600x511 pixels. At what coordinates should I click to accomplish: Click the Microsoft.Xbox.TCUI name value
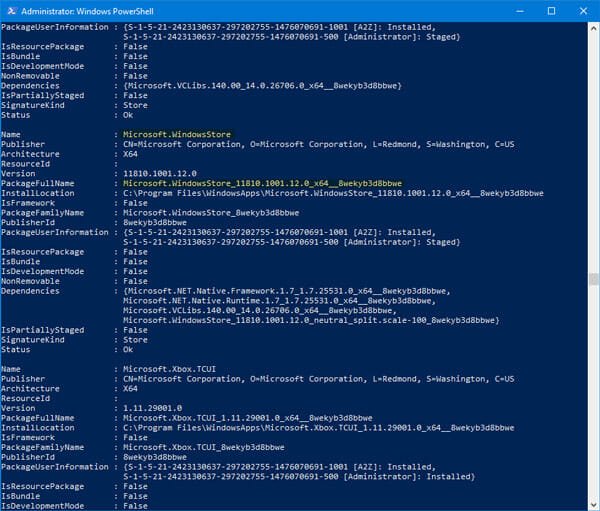tap(170, 369)
